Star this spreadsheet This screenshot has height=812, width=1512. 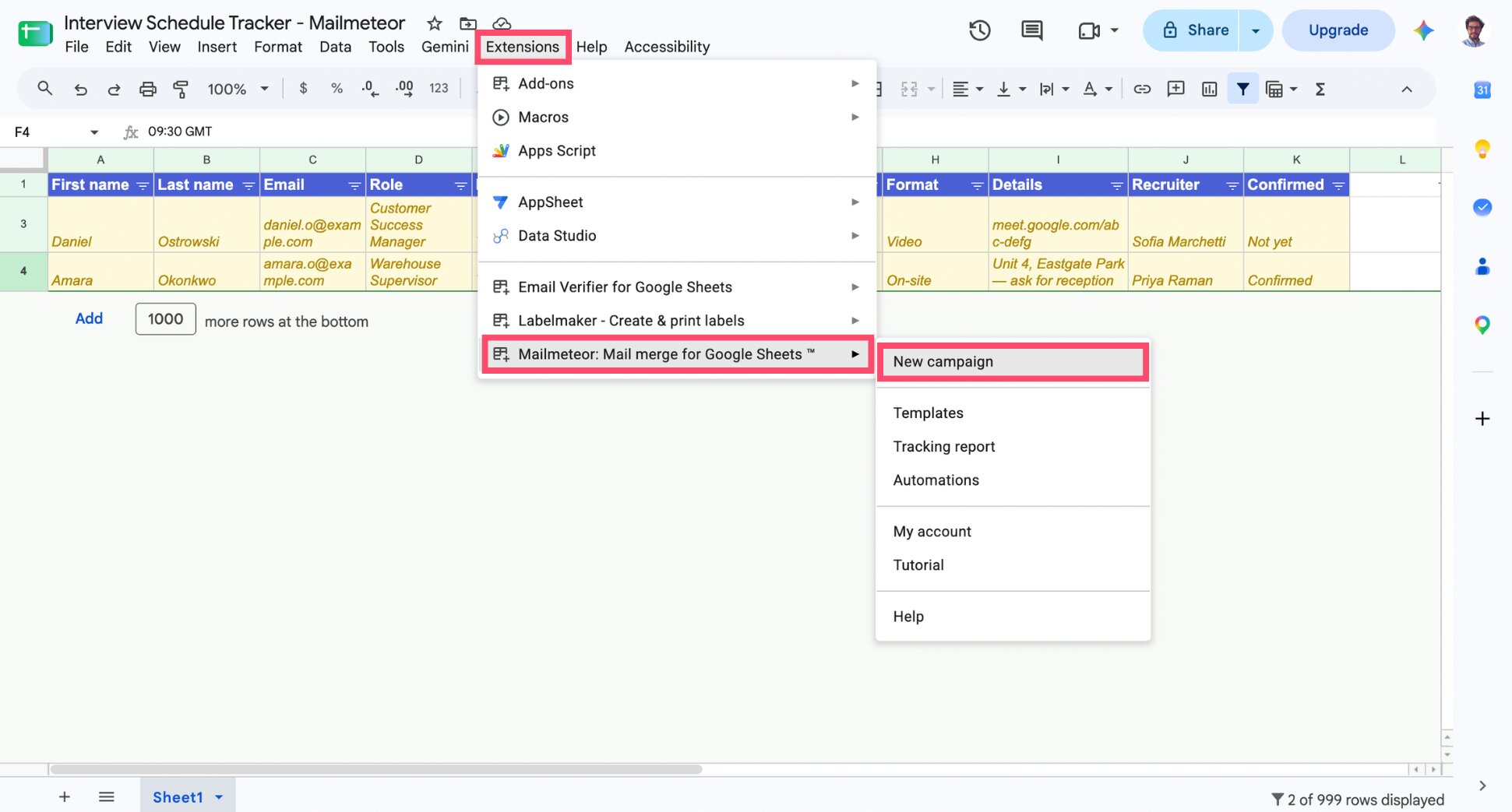point(435,23)
